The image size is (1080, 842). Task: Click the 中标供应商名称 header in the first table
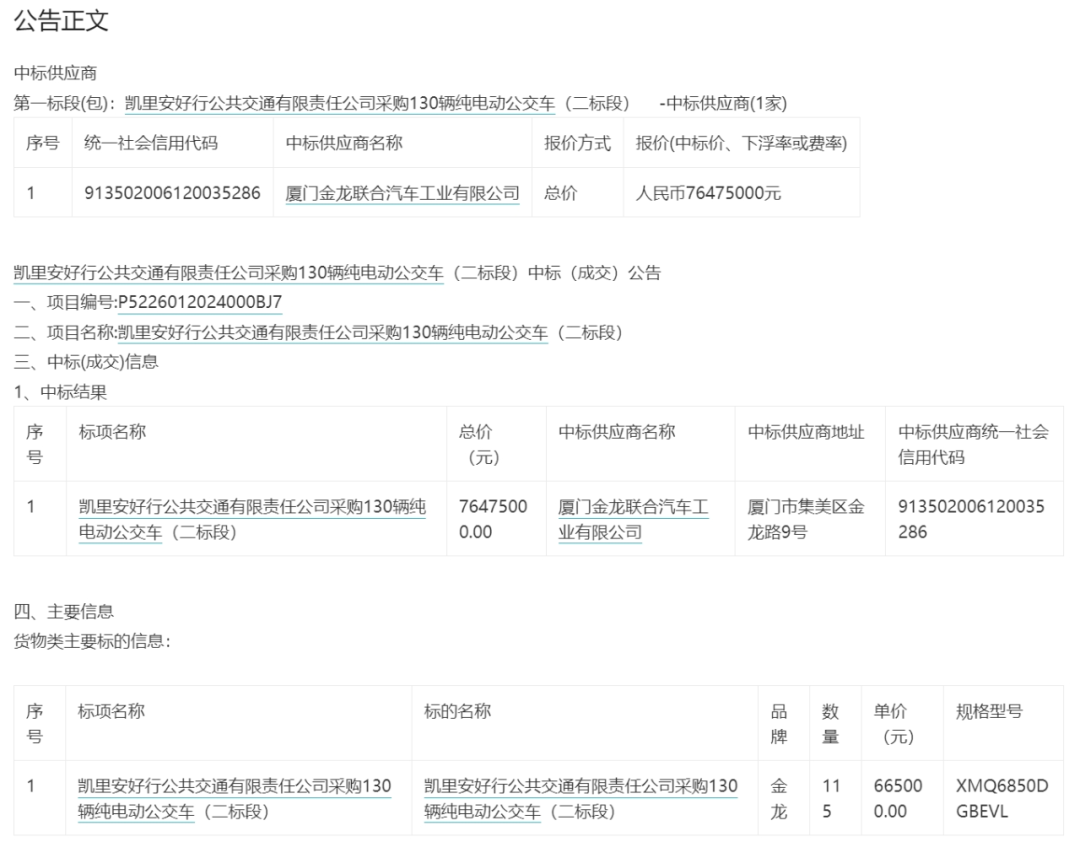point(344,143)
